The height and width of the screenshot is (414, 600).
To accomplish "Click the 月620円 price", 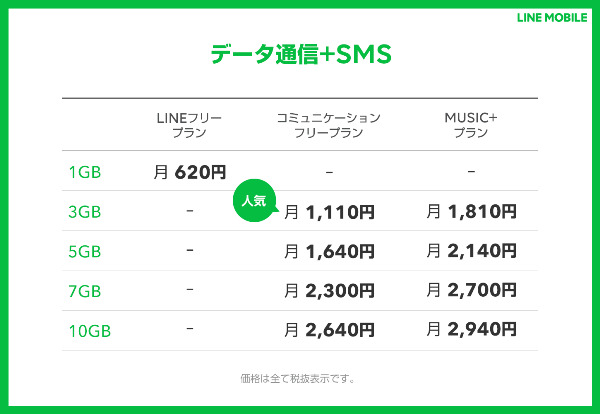I will pos(190,172).
